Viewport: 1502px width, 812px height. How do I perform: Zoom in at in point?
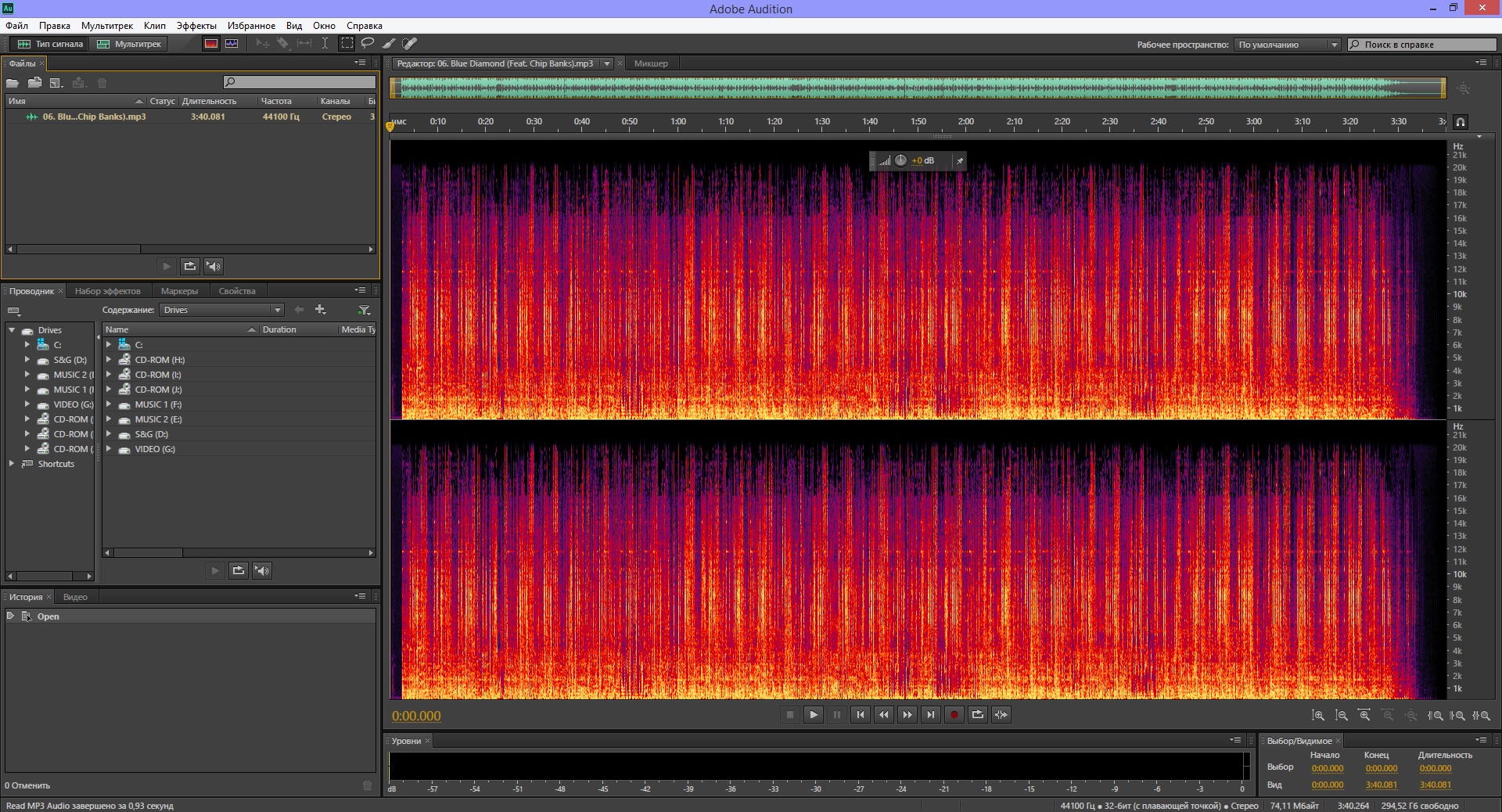pos(1436,715)
